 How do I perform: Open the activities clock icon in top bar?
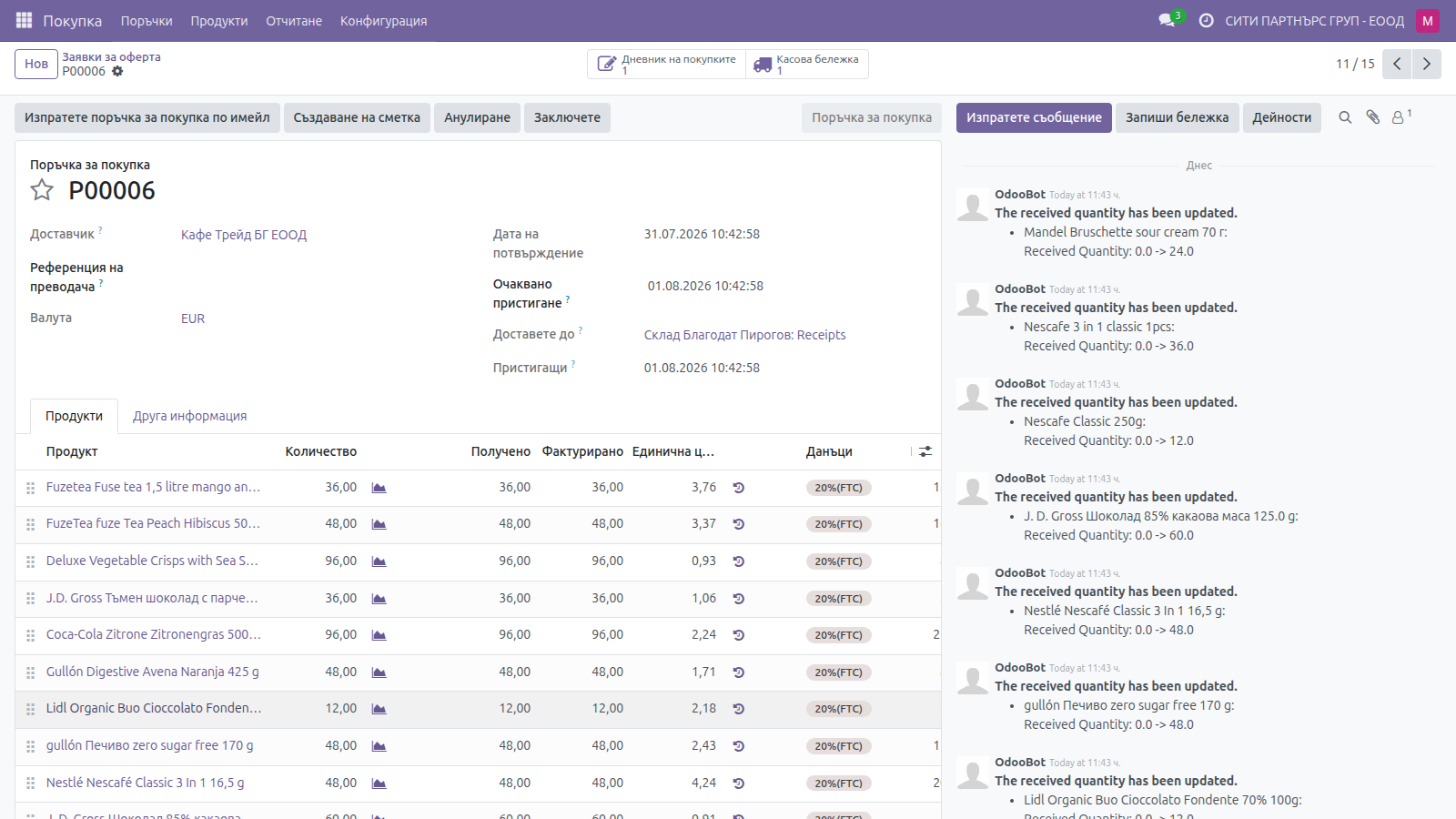[x=1206, y=20]
